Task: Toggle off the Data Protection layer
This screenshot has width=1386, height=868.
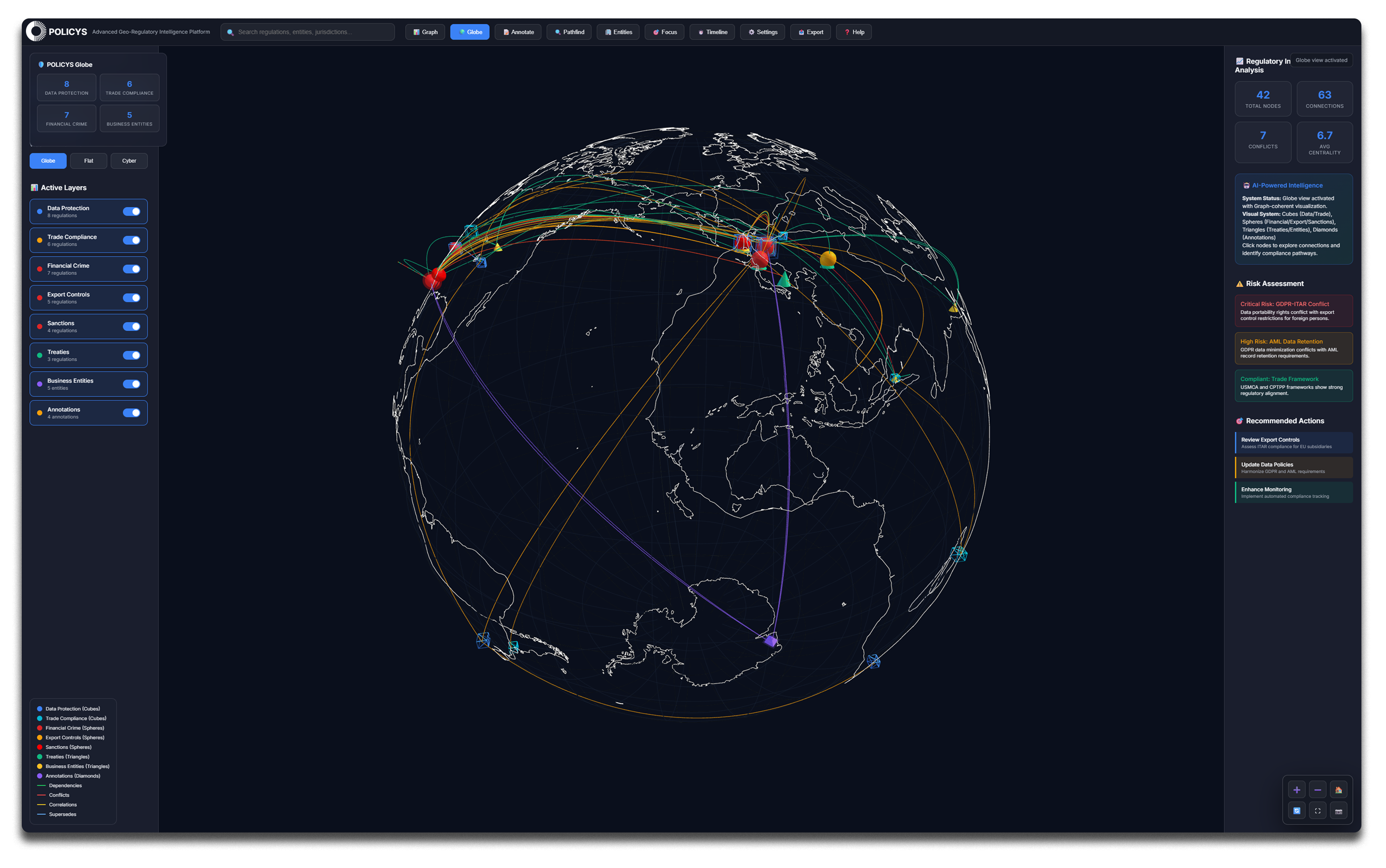Action: click(x=132, y=211)
